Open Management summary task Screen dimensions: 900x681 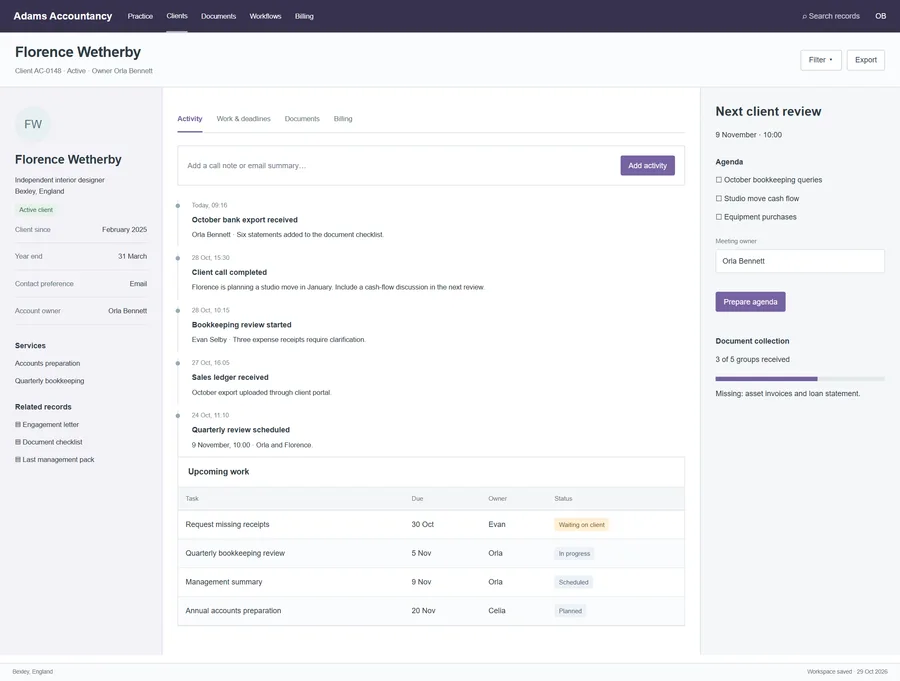pos(224,582)
